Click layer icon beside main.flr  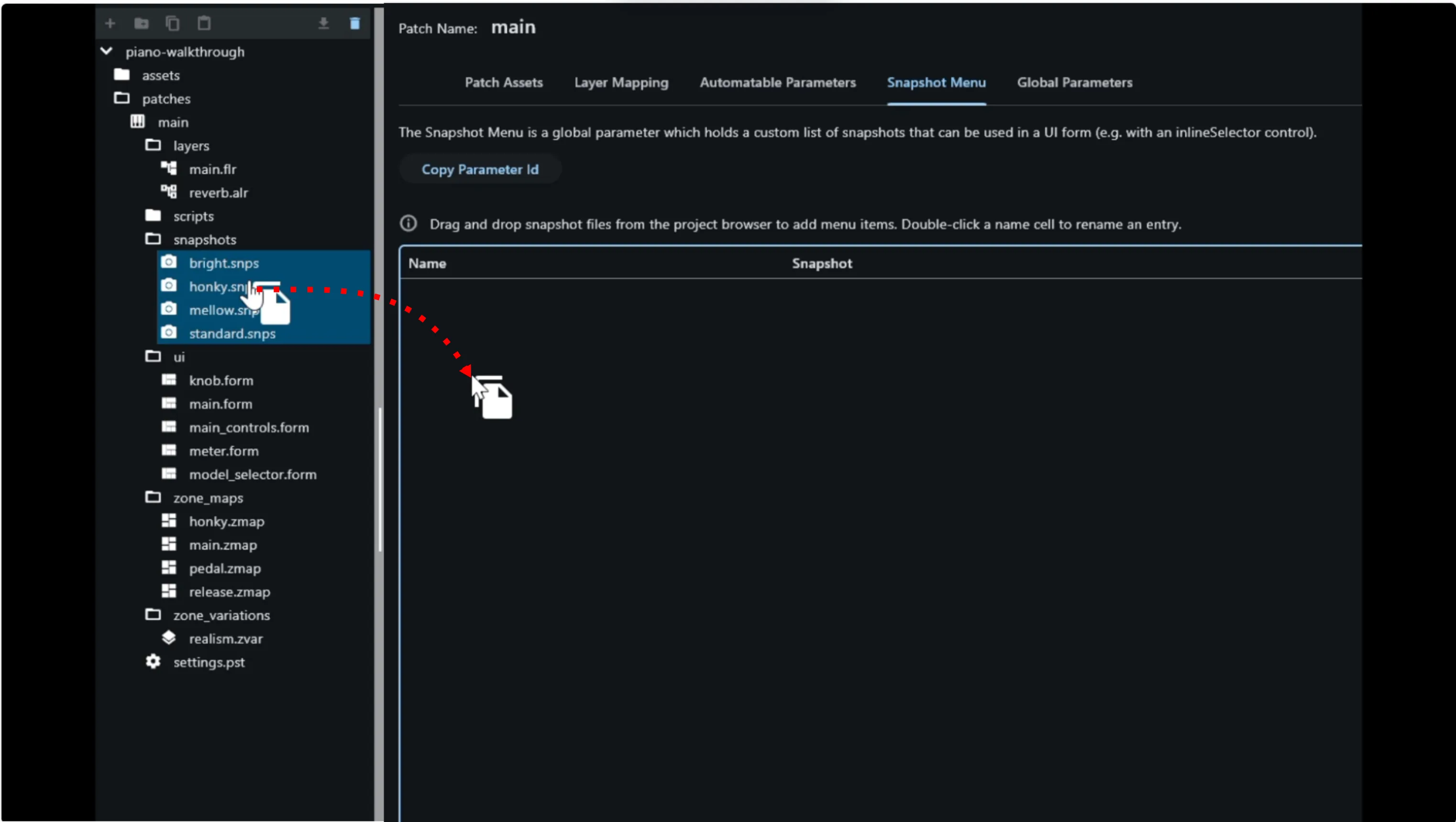pyautogui.click(x=168, y=168)
